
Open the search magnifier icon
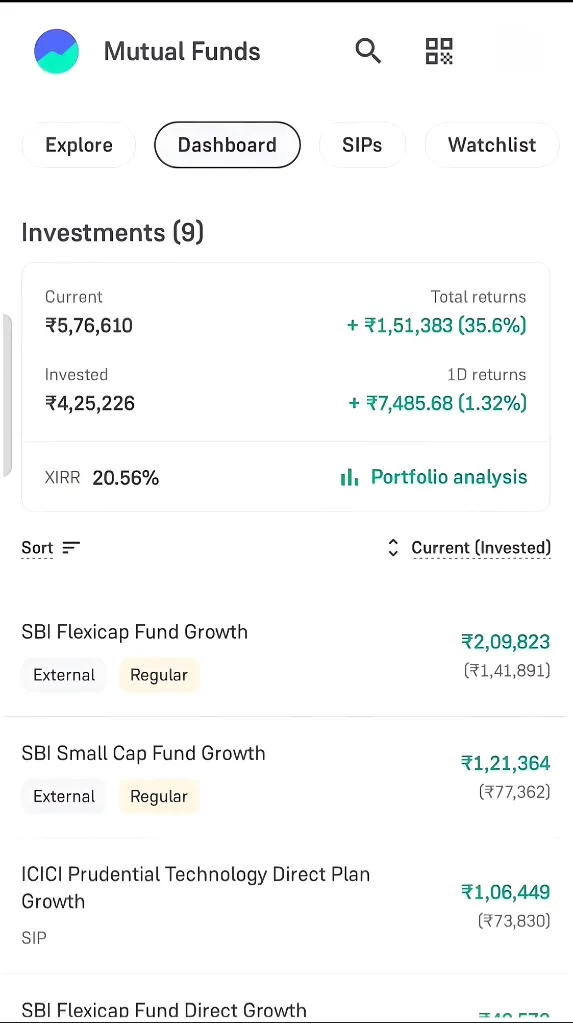pos(368,51)
